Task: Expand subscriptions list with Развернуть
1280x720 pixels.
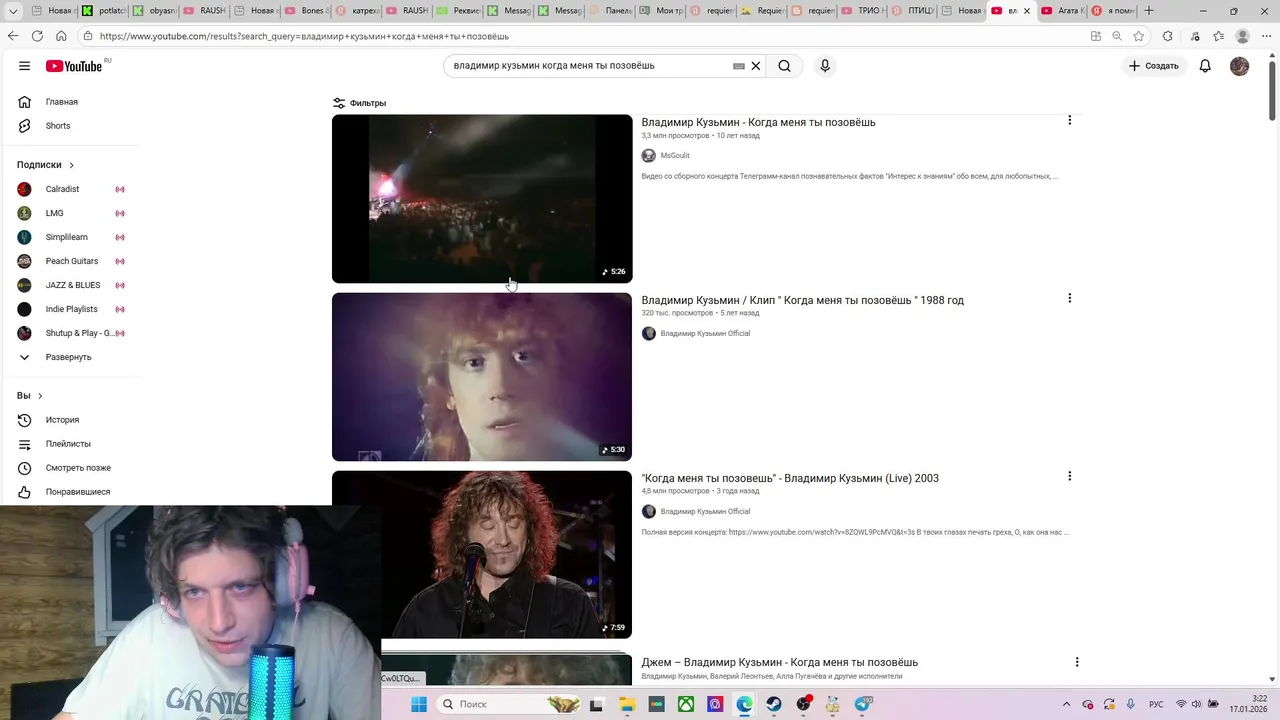Action: [70, 357]
